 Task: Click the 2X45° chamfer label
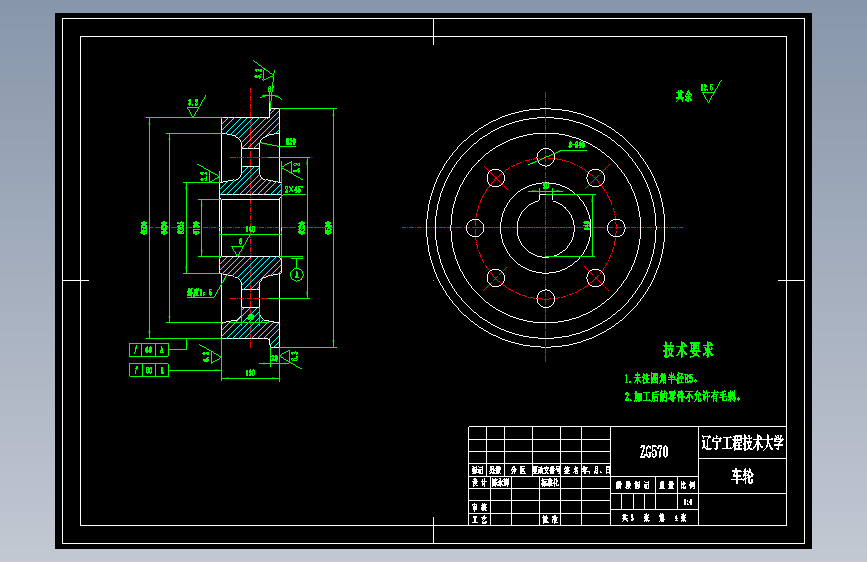click(x=294, y=189)
